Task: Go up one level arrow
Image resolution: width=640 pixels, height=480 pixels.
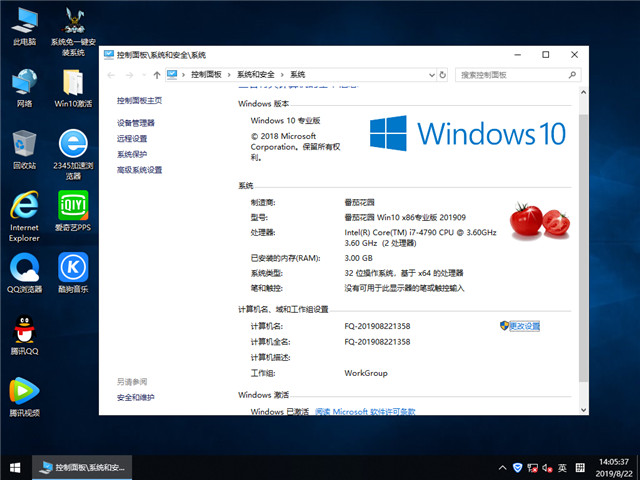Action: (157, 75)
